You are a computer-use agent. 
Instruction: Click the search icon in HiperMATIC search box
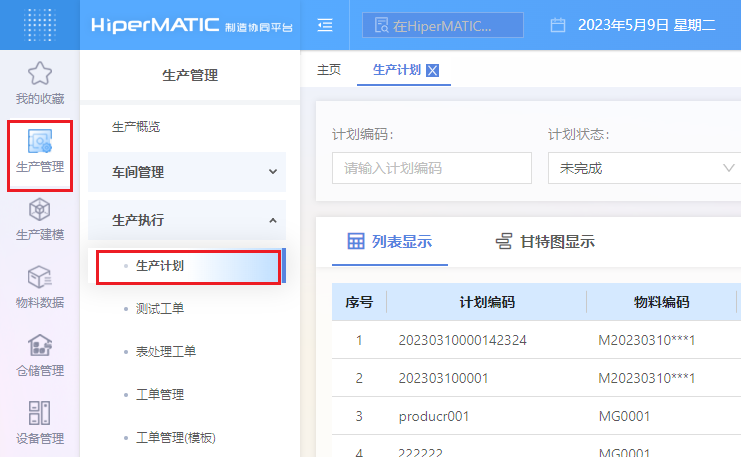click(381, 25)
